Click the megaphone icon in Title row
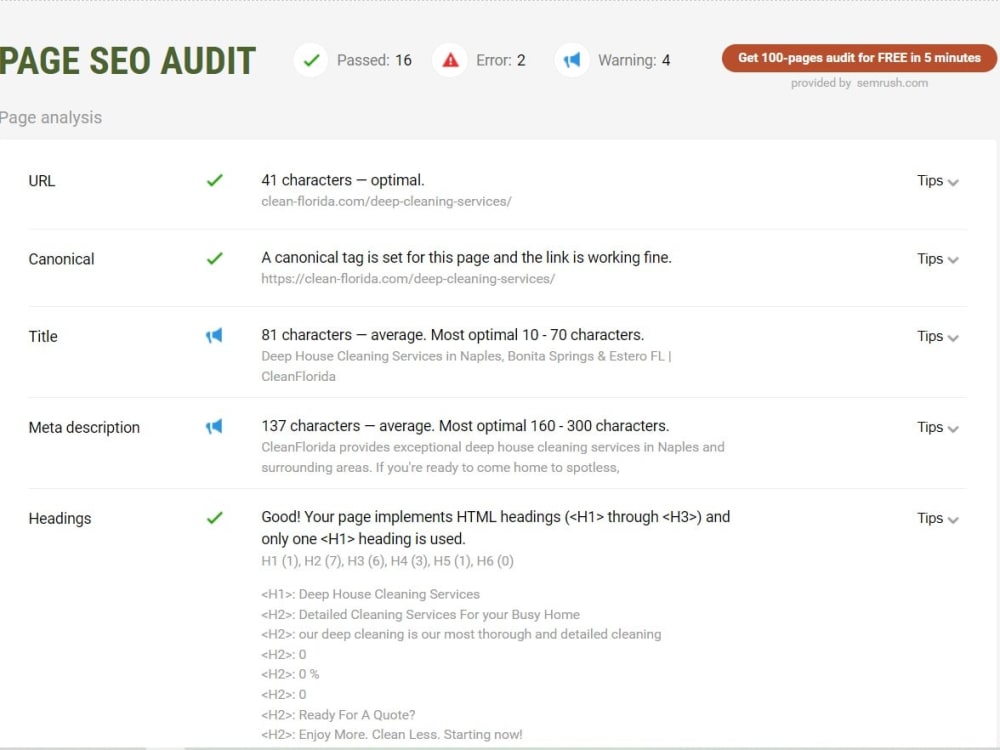The height and width of the screenshot is (750, 1000). (x=214, y=335)
